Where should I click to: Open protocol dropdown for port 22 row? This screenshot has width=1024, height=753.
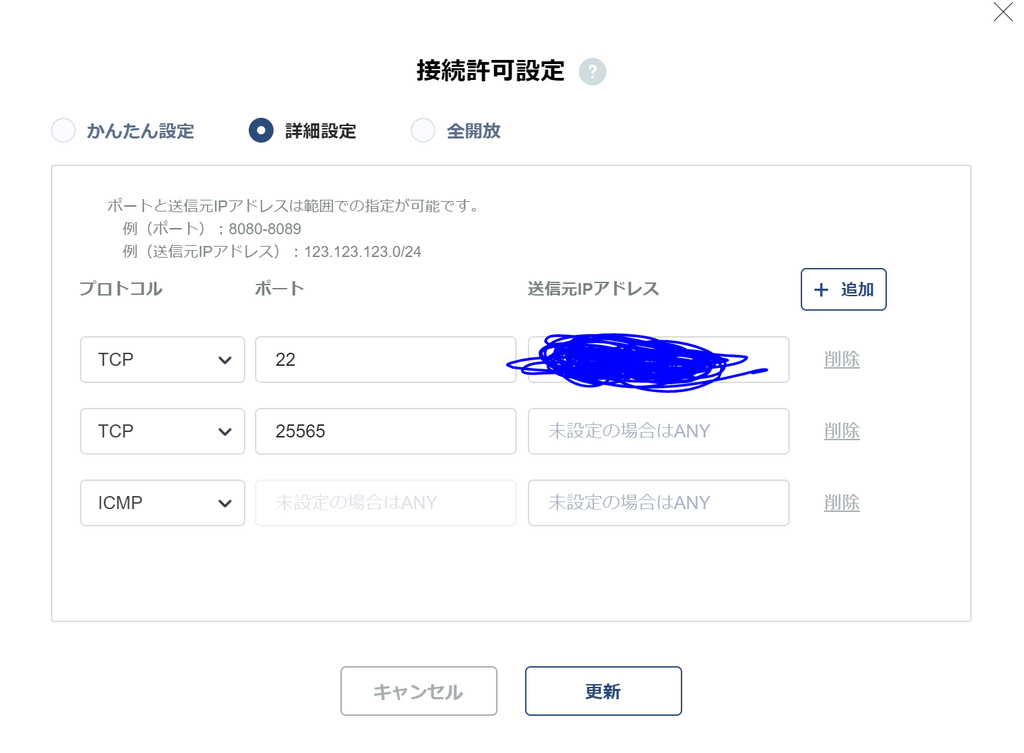(163, 360)
